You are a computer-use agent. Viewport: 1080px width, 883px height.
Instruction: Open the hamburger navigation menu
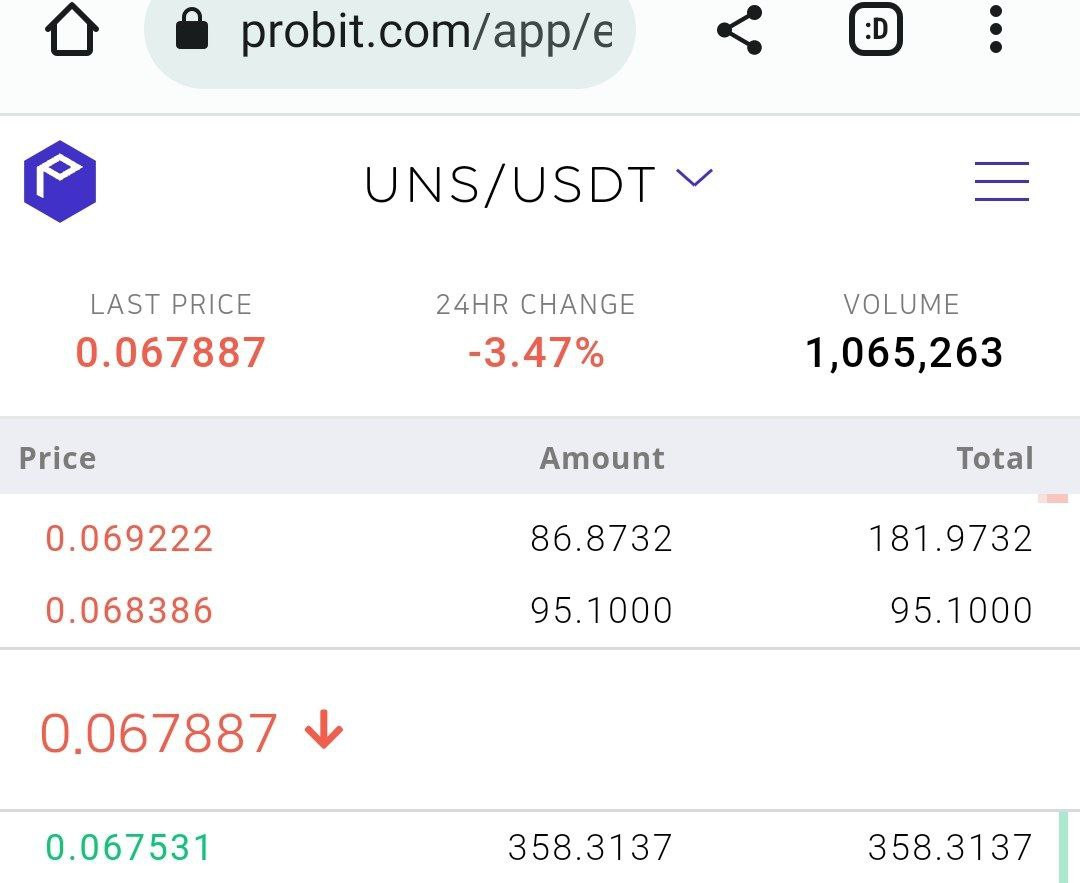pyautogui.click(x=1001, y=181)
